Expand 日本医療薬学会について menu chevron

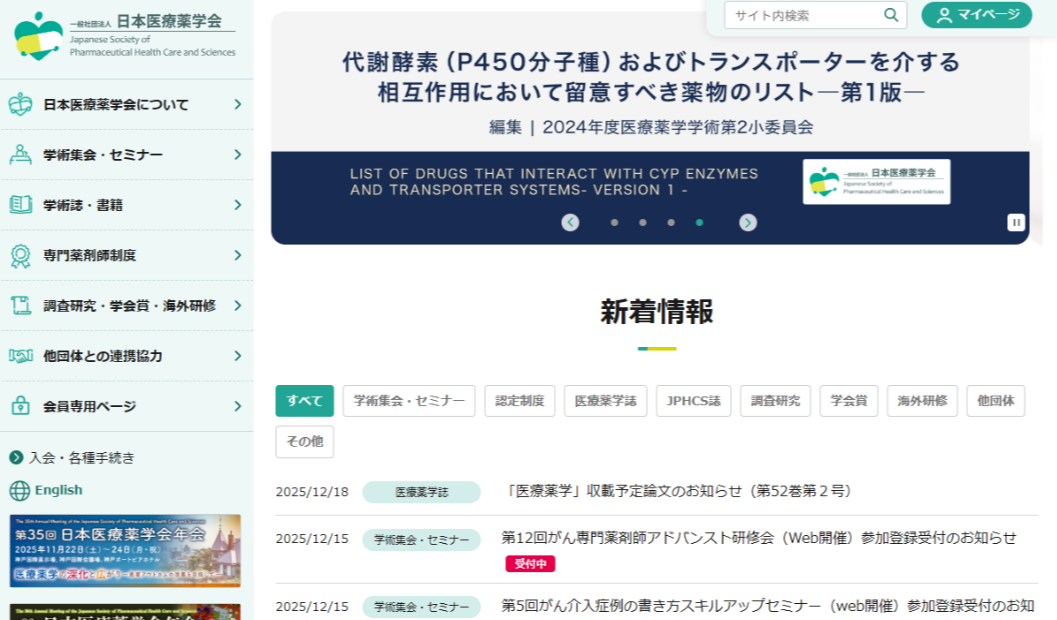tap(237, 105)
